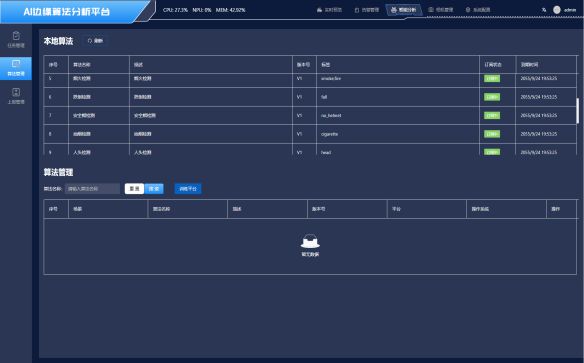This screenshot has height=363, width=584.
Task: Click the language switch icon left of admin
Action: [544, 10]
